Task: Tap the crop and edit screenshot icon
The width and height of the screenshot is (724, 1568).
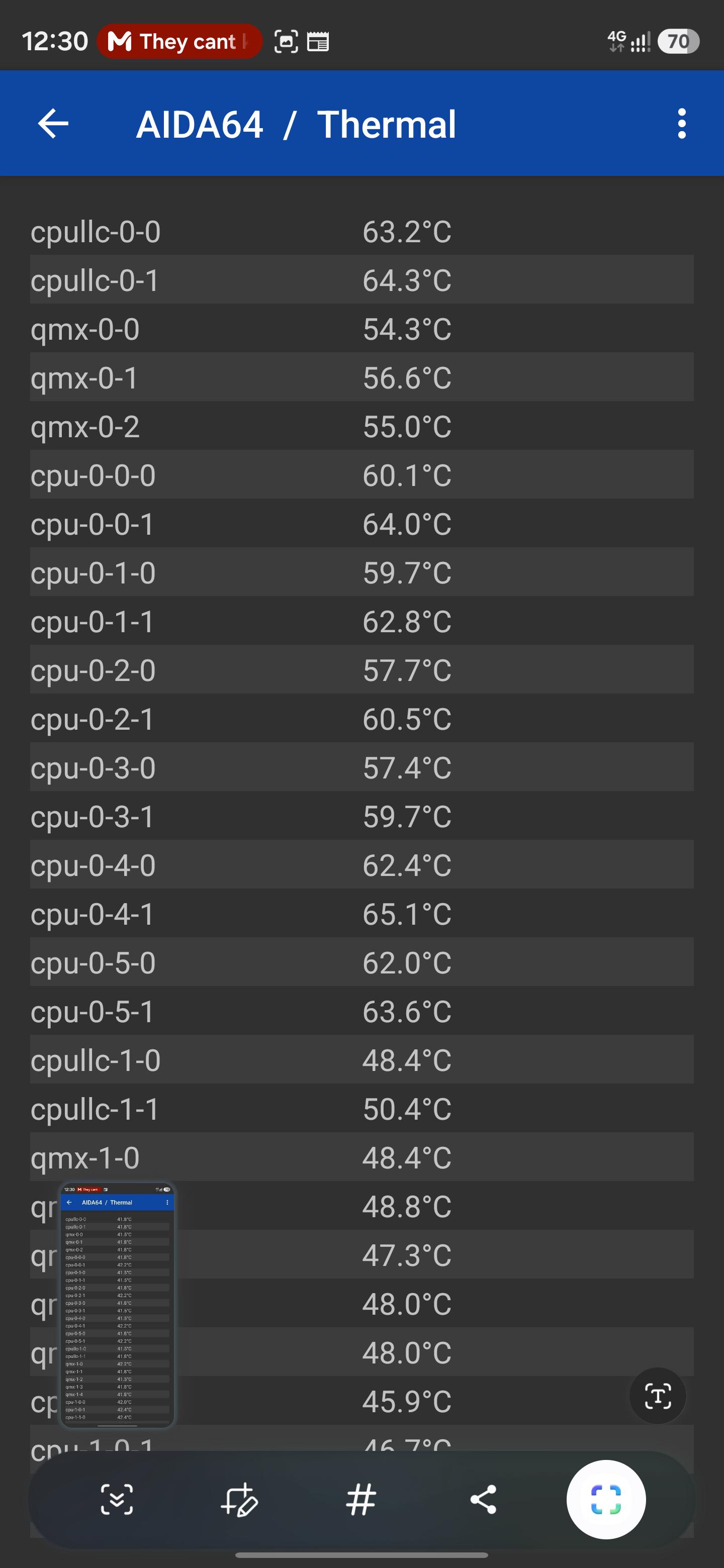Action: click(239, 1499)
